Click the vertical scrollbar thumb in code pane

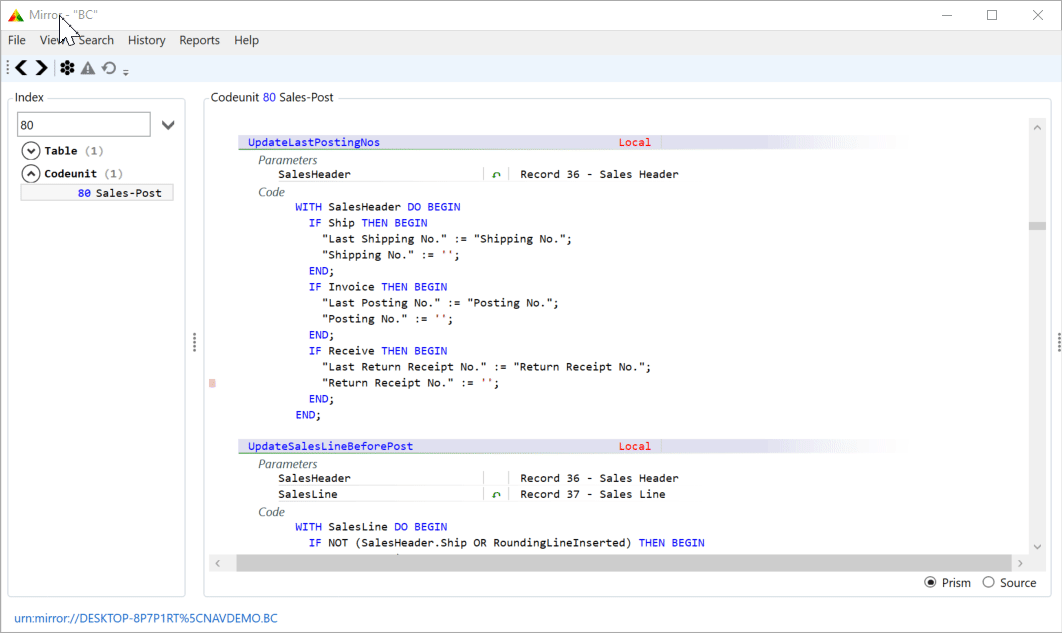coord(1037,226)
